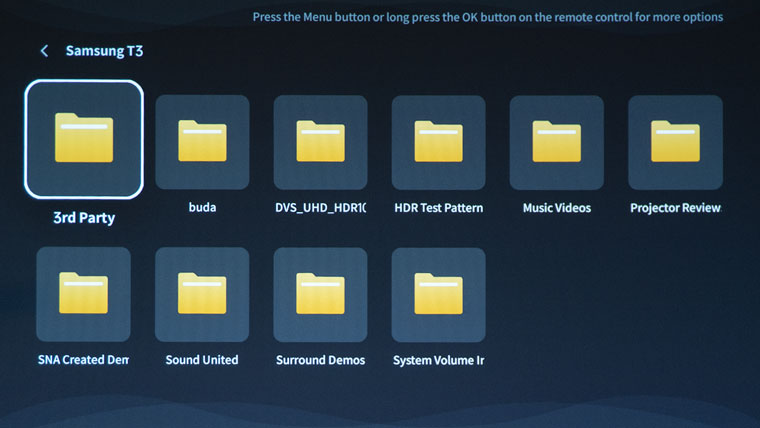Image resolution: width=760 pixels, height=428 pixels.
Task: Open the DVS_UHD_HDR10 folder icon
Action: [x=320, y=142]
